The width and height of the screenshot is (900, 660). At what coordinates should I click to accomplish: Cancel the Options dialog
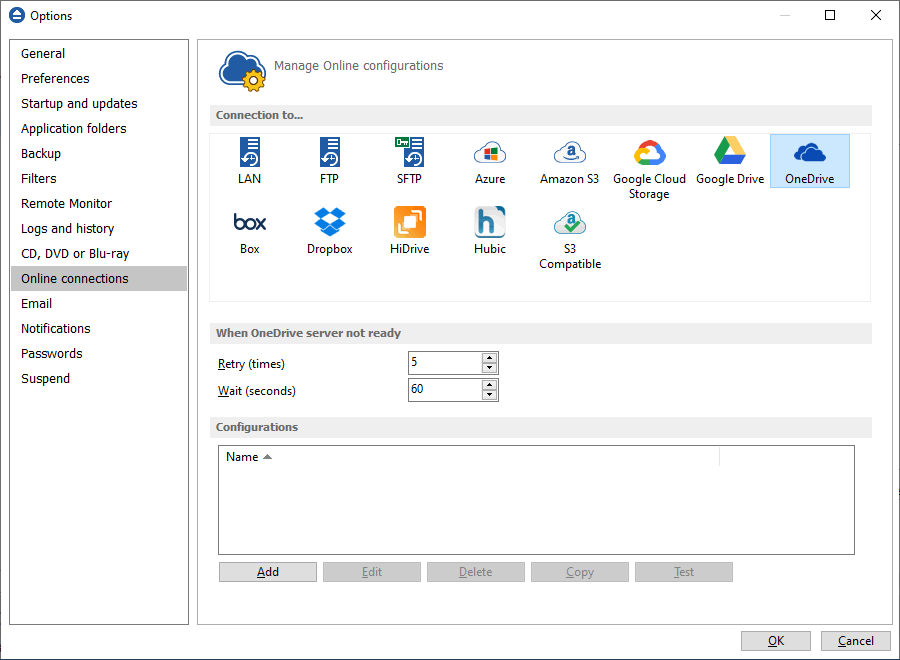[x=856, y=641]
